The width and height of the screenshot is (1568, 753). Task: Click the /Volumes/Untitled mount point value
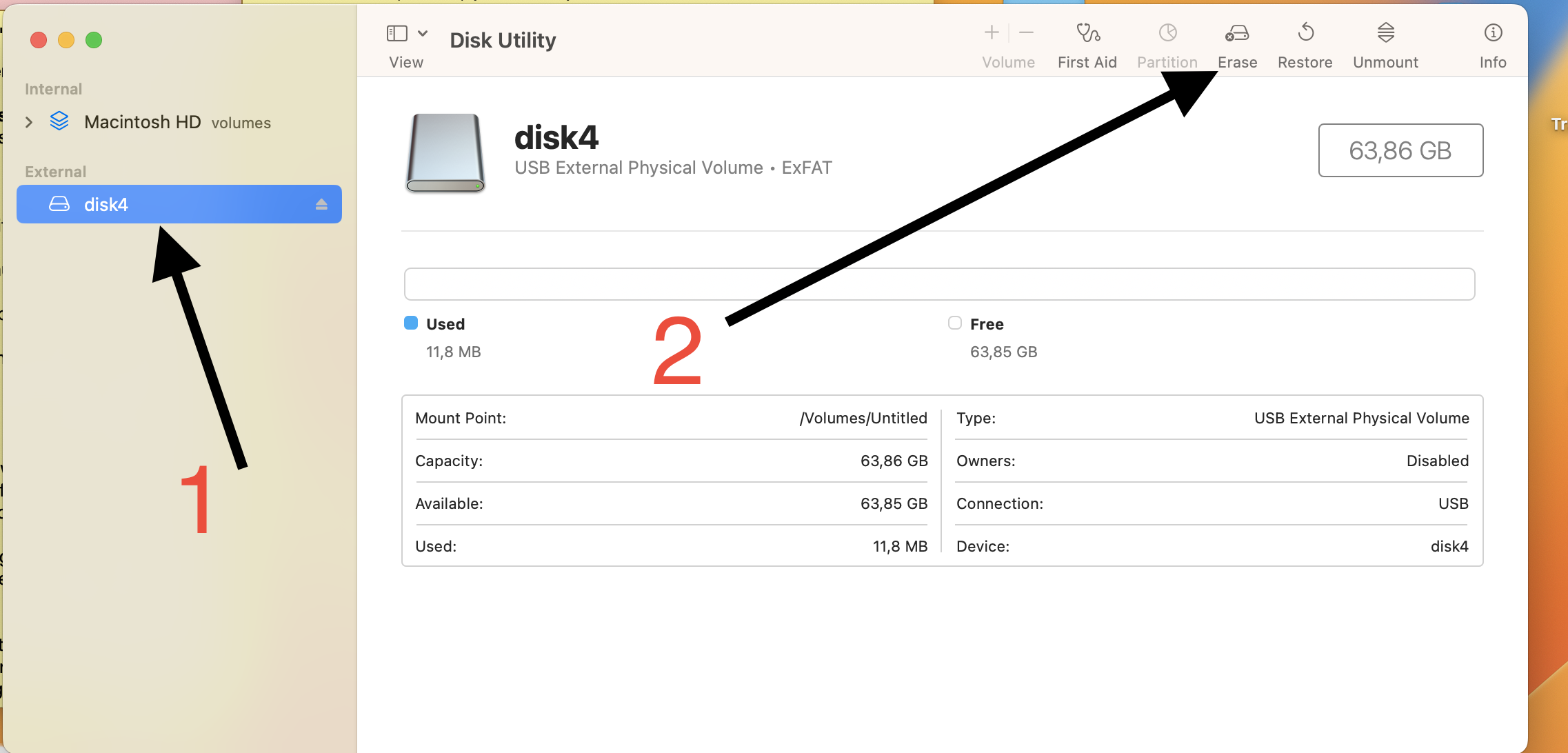[863, 418]
